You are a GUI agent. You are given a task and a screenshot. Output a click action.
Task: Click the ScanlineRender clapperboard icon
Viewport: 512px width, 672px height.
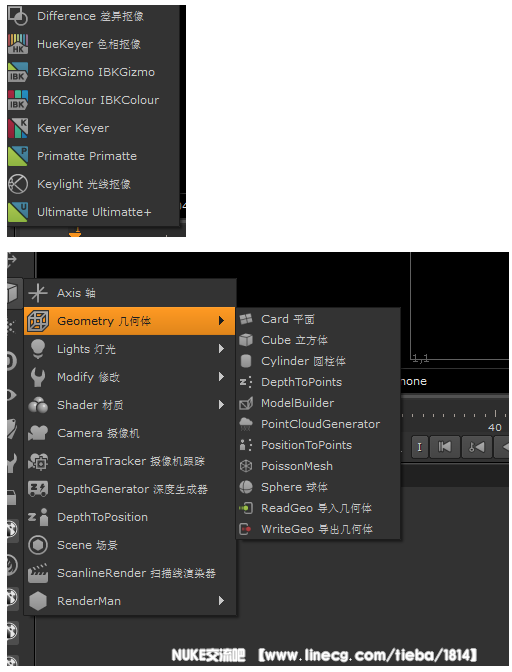coord(38,573)
